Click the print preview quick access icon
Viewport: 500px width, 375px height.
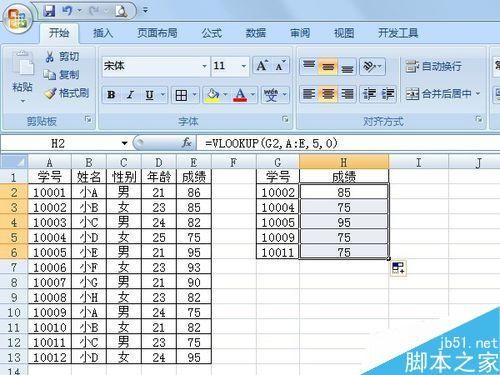pyautogui.click(x=121, y=11)
